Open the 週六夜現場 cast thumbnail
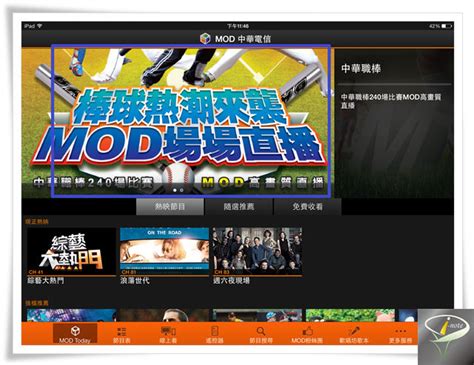 coord(257,251)
